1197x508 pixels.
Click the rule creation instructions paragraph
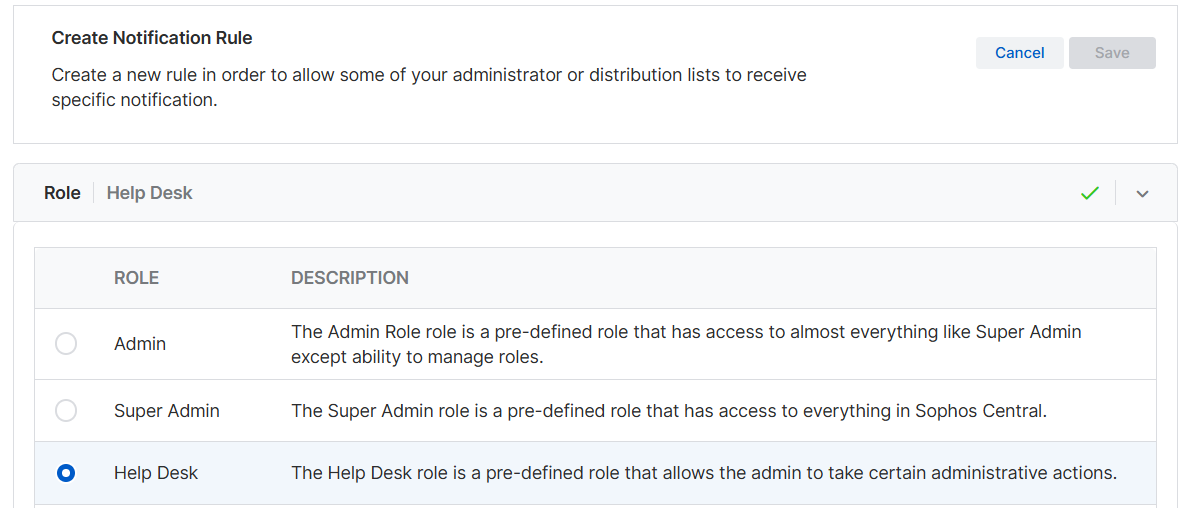[x=429, y=87]
